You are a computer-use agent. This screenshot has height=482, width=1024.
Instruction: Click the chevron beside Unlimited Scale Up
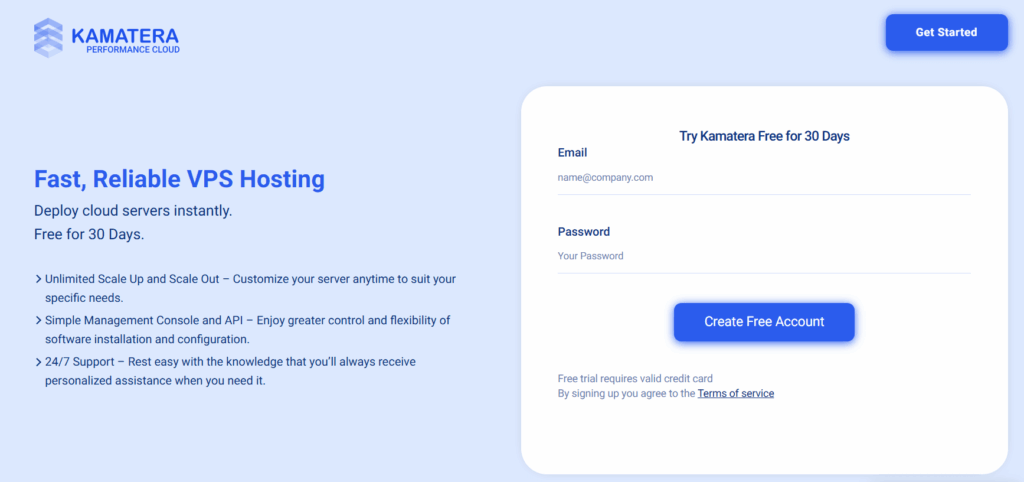click(x=39, y=280)
